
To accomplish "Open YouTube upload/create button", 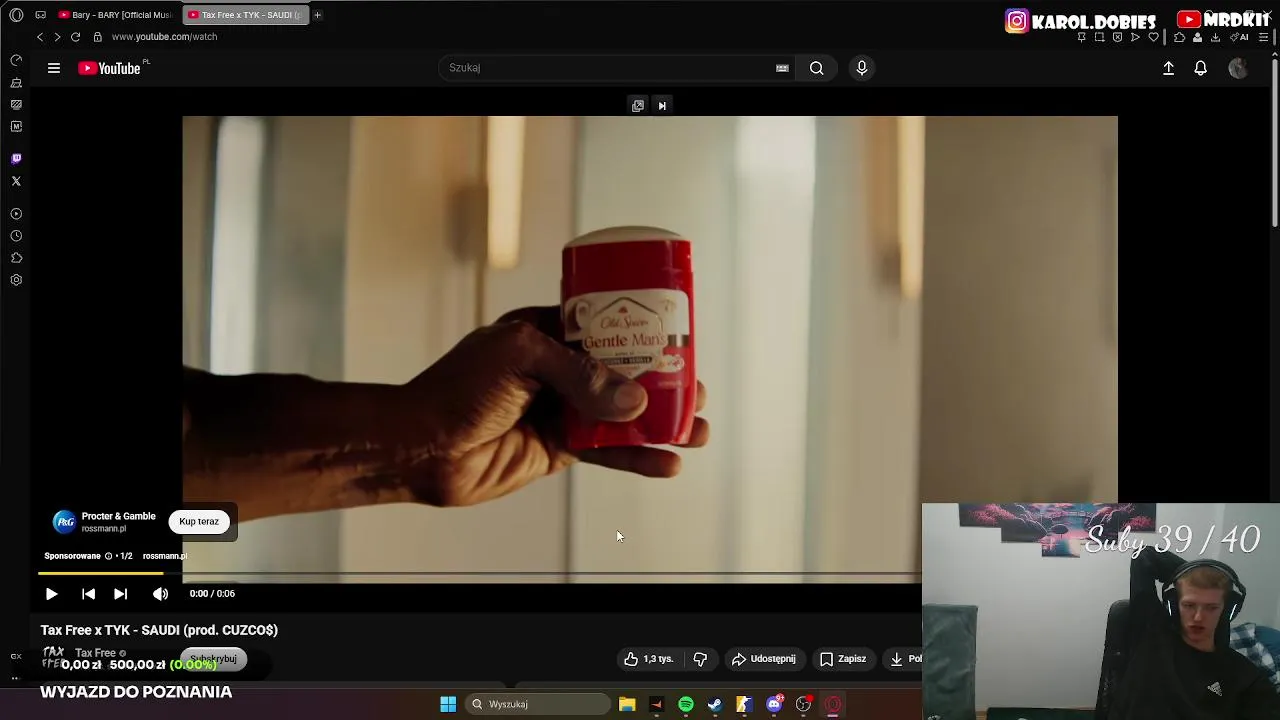I will [1168, 68].
